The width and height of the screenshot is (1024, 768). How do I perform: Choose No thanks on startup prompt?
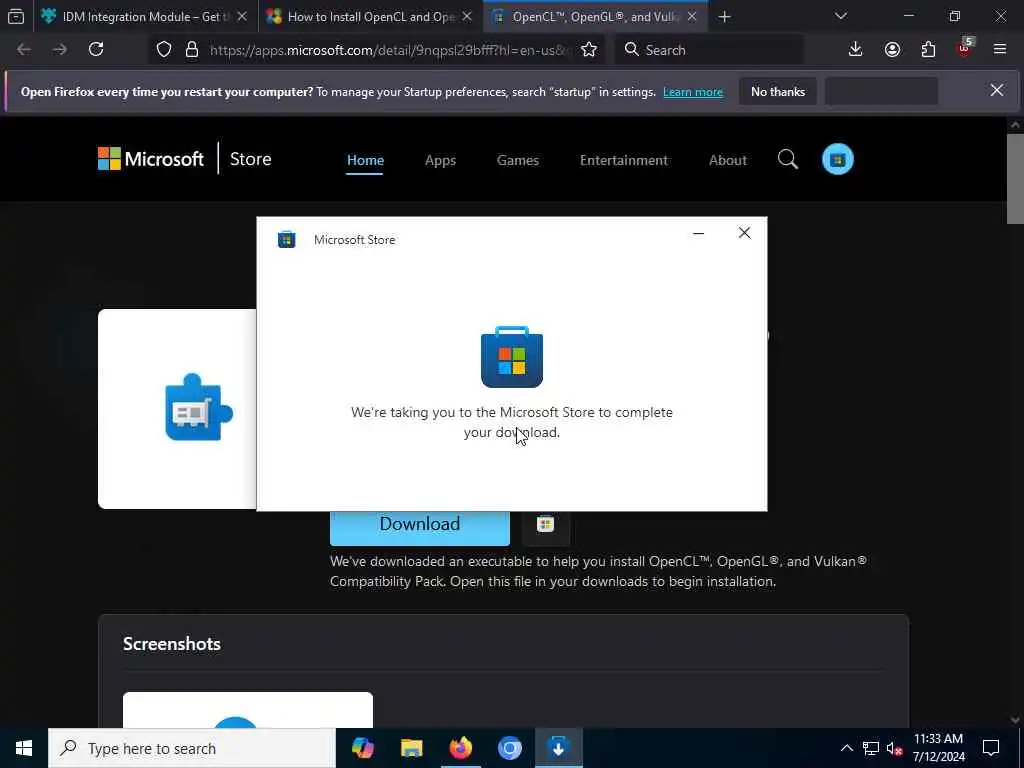pos(778,92)
